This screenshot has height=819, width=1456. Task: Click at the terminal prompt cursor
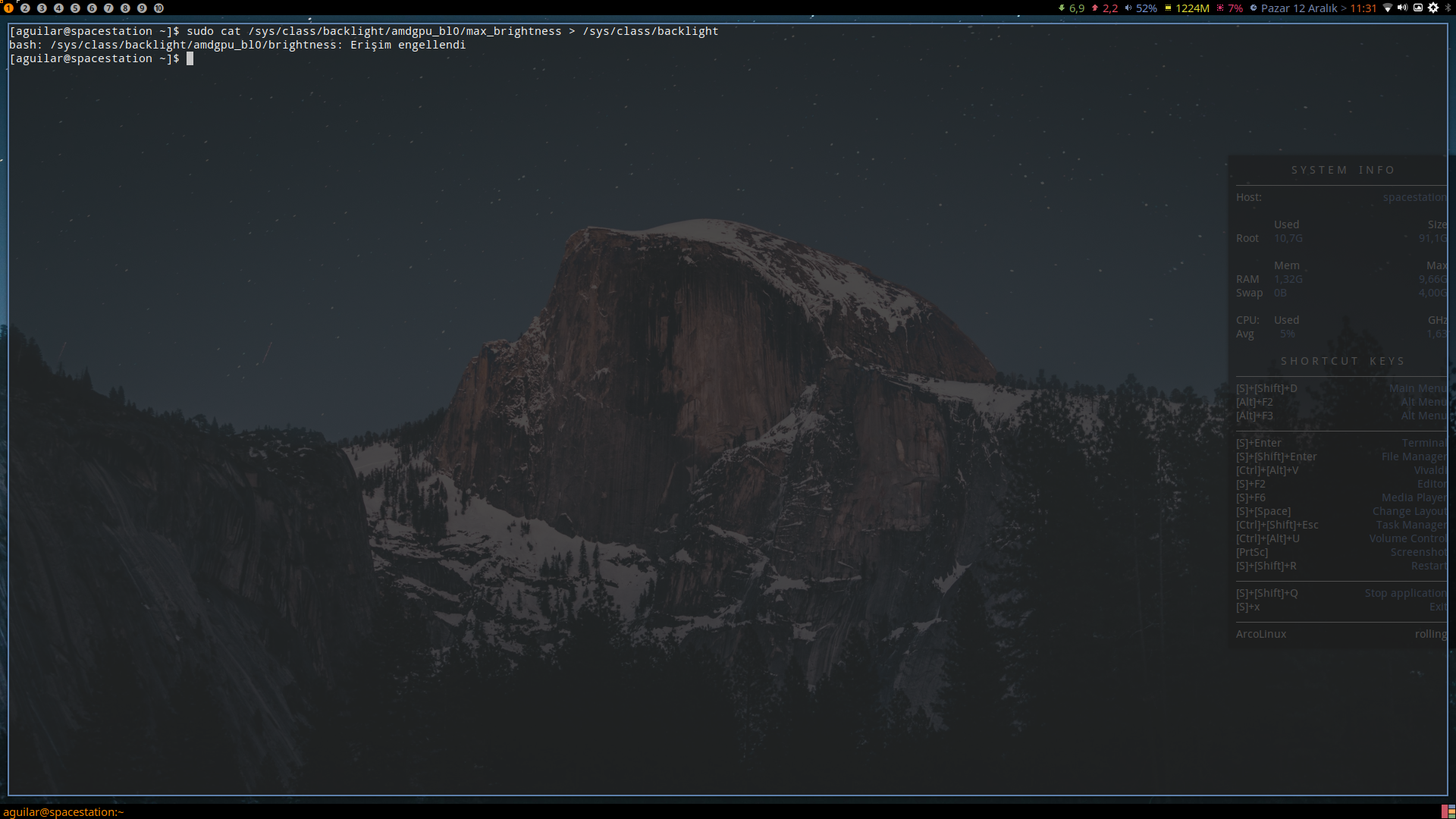(190, 58)
